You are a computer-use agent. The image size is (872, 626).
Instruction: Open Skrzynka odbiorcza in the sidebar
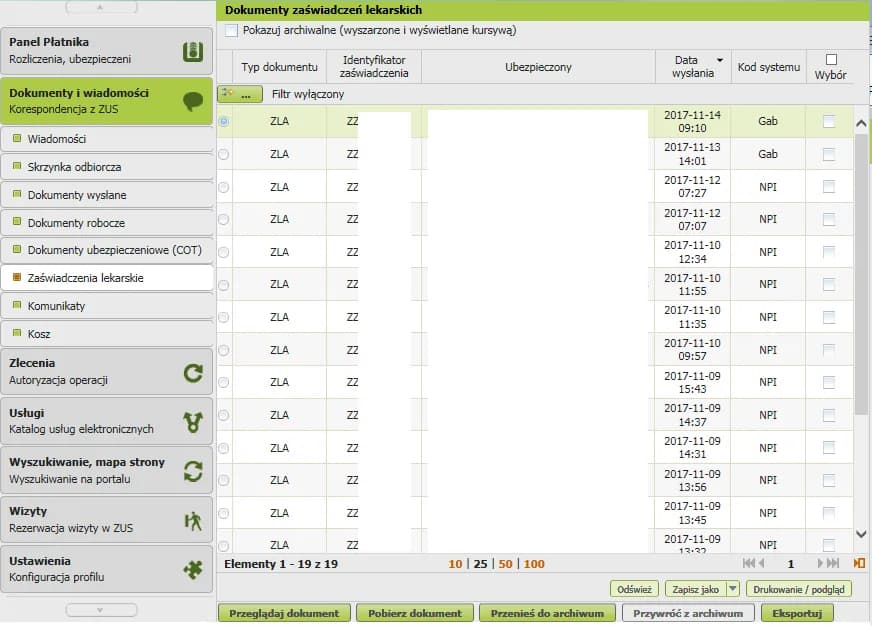coord(75,167)
